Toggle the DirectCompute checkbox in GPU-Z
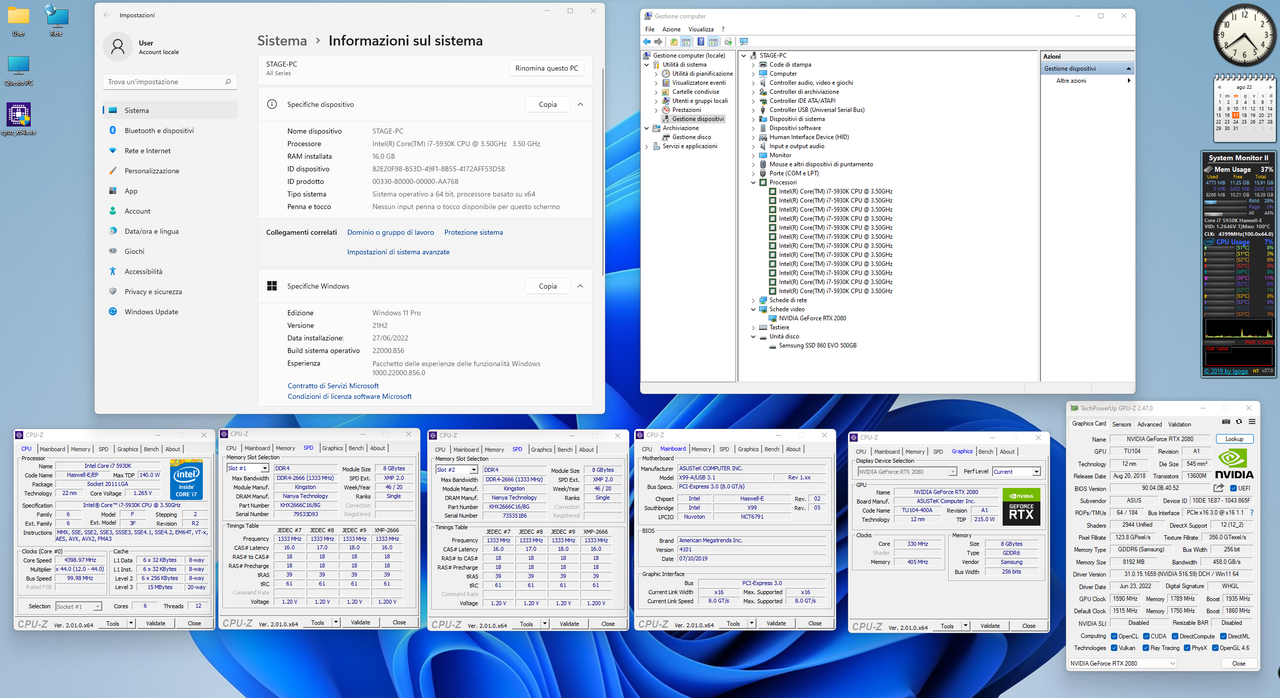Image resolution: width=1280 pixels, height=698 pixels. pyautogui.click(x=1175, y=636)
